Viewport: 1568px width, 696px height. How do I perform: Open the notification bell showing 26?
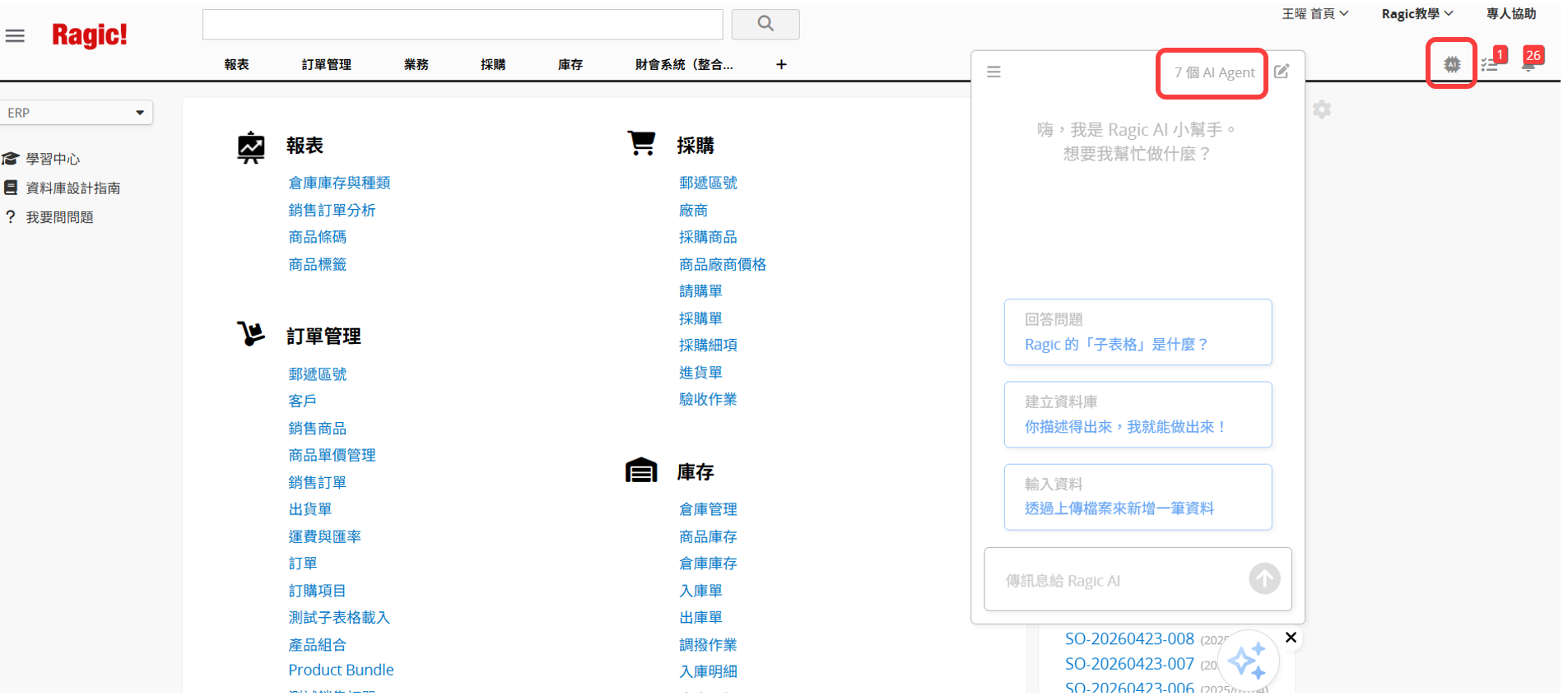(1530, 61)
